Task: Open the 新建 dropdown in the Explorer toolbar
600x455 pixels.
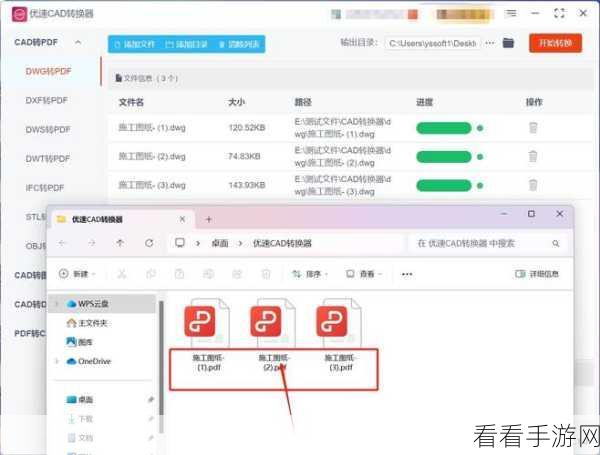Action: coord(77,274)
